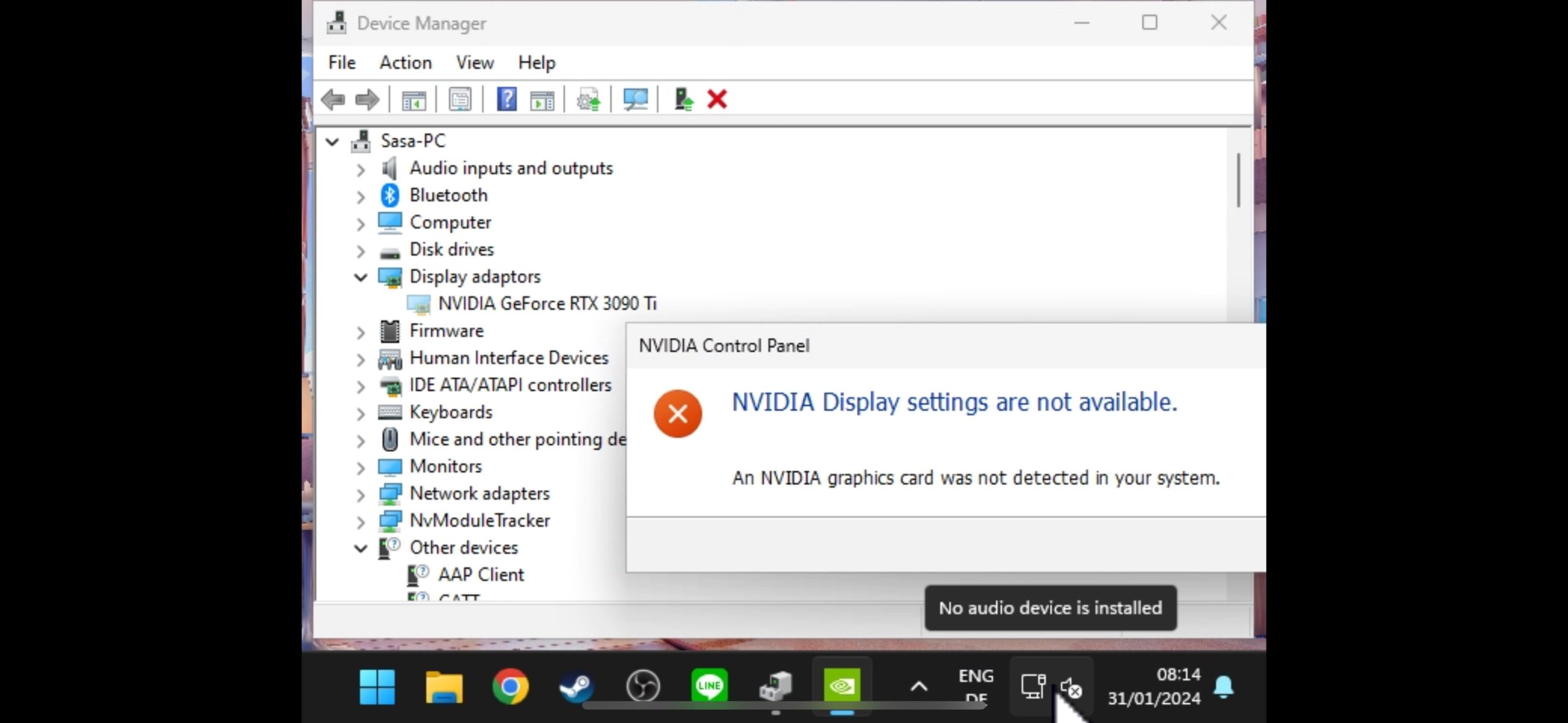The image size is (1568, 723).
Task: Open the File menu
Action: pos(342,62)
